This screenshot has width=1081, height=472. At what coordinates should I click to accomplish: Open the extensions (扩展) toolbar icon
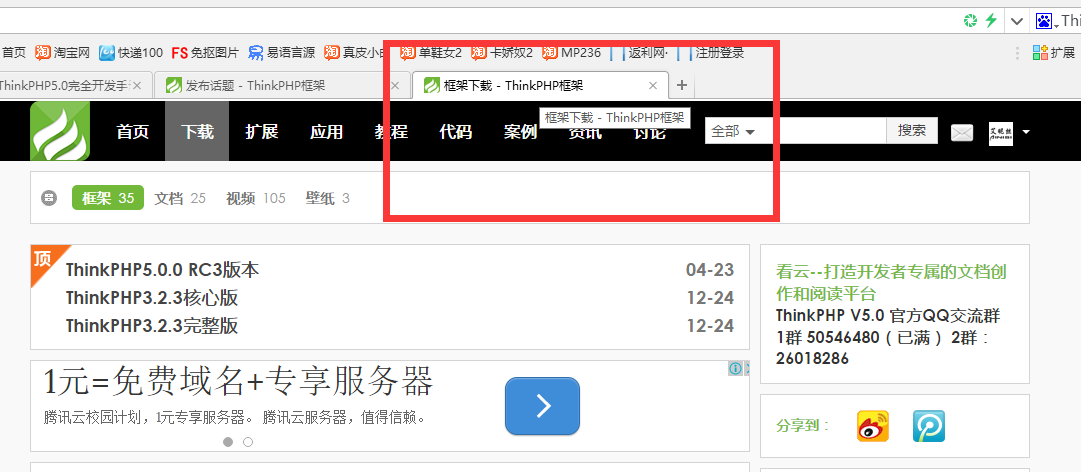(1054, 52)
